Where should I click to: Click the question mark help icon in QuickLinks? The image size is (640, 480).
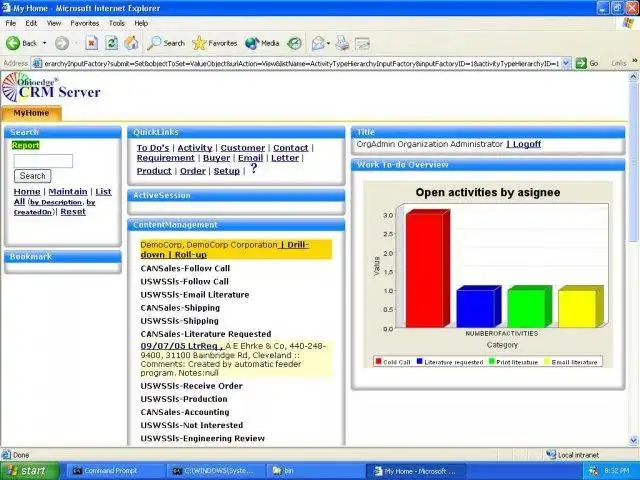click(x=253, y=168)
